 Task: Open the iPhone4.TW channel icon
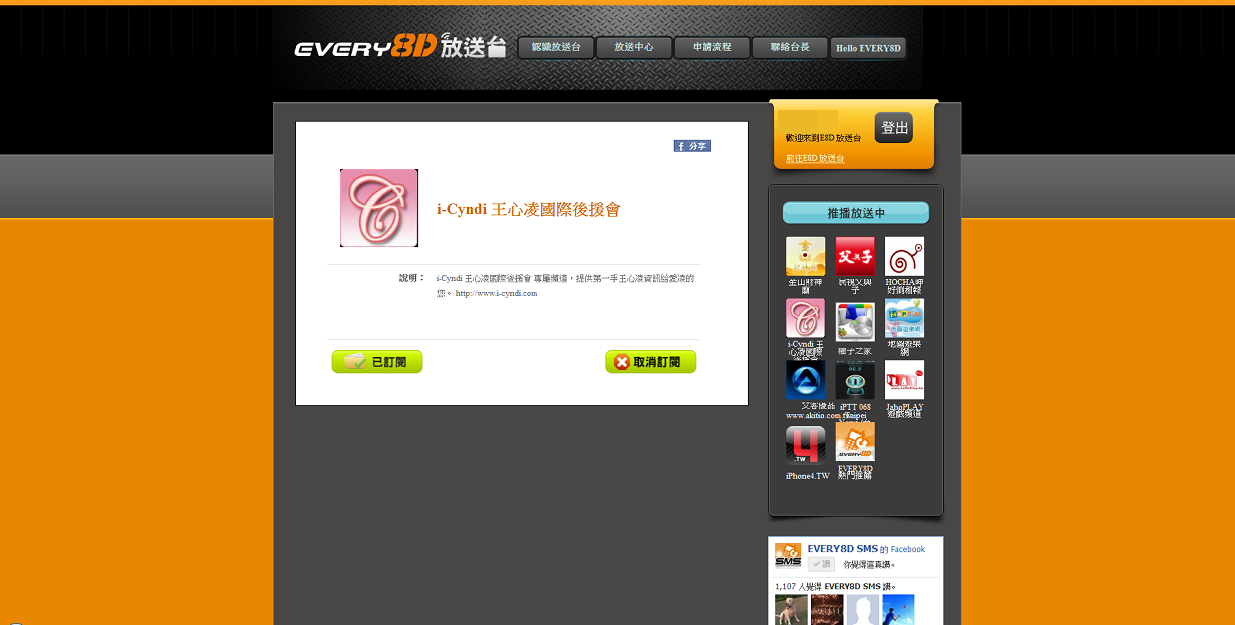click(805, 445)
